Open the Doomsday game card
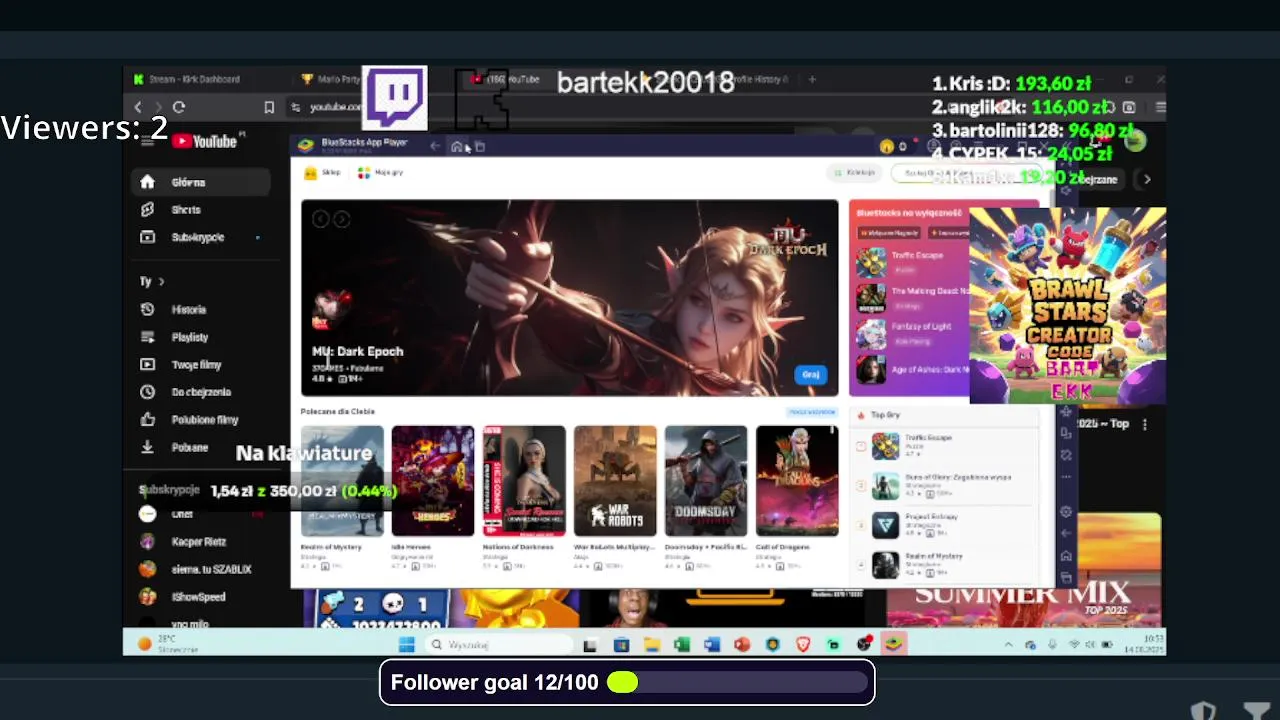This screenshot has width=1280, height=720. click(706, 481)
